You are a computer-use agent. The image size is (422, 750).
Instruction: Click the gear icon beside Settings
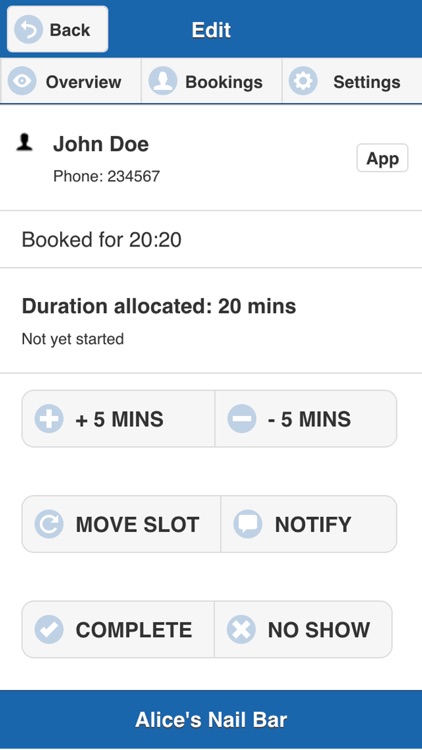(303, 81)
